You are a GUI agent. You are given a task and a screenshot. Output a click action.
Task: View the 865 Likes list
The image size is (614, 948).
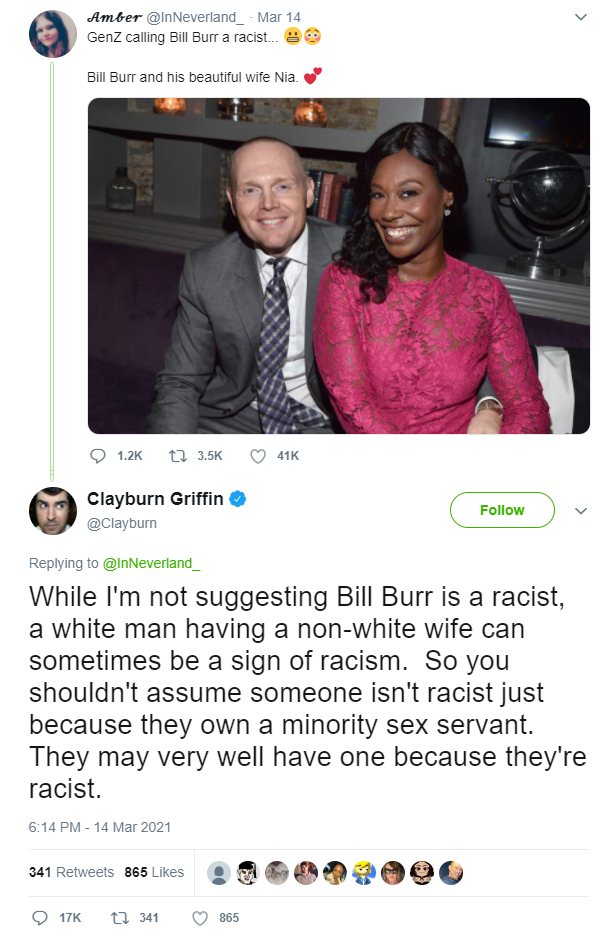[x=154, y=872]
